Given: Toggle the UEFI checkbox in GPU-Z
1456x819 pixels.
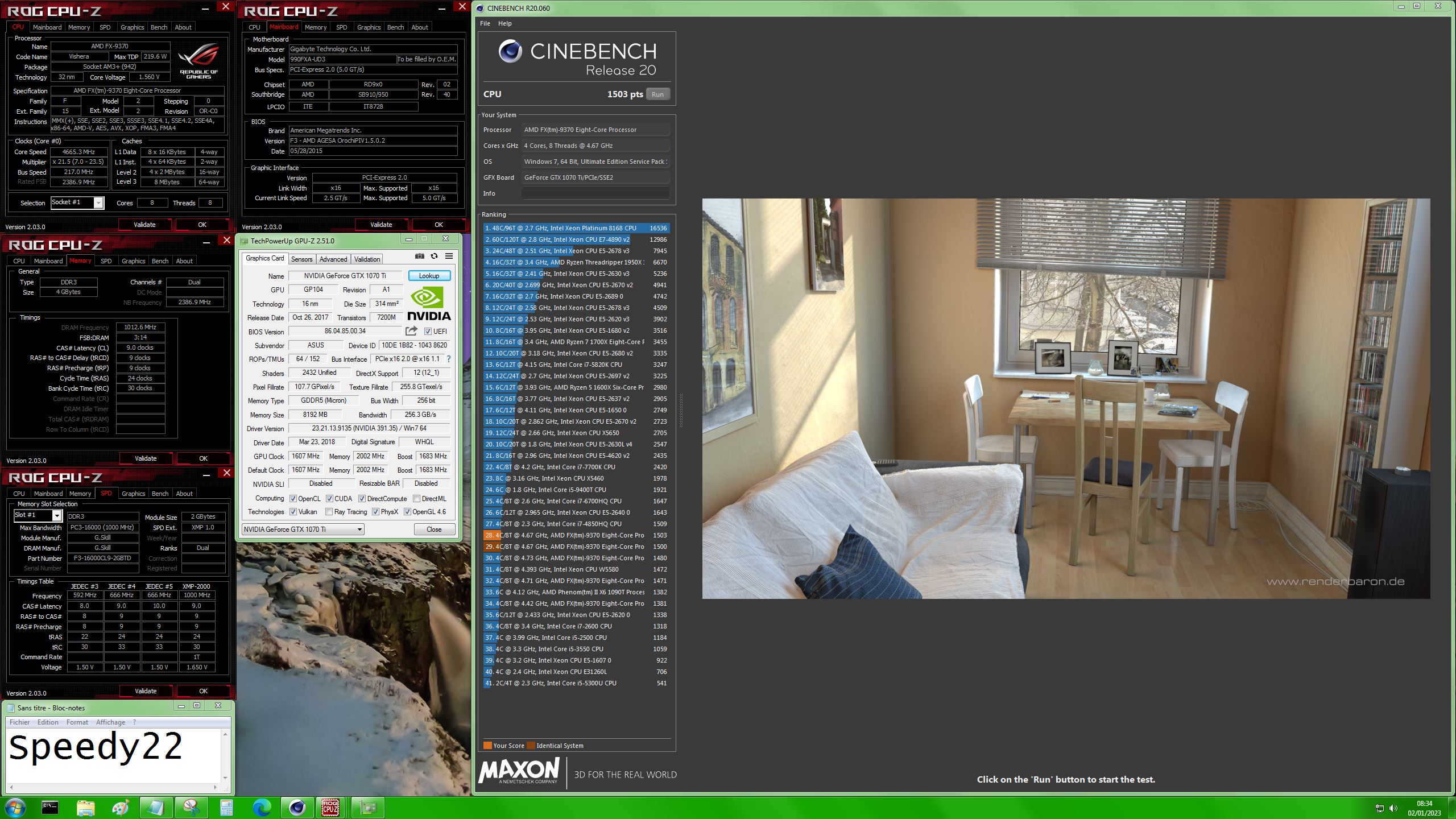Looking at the screenshot, I should click(x=428, y=332).
